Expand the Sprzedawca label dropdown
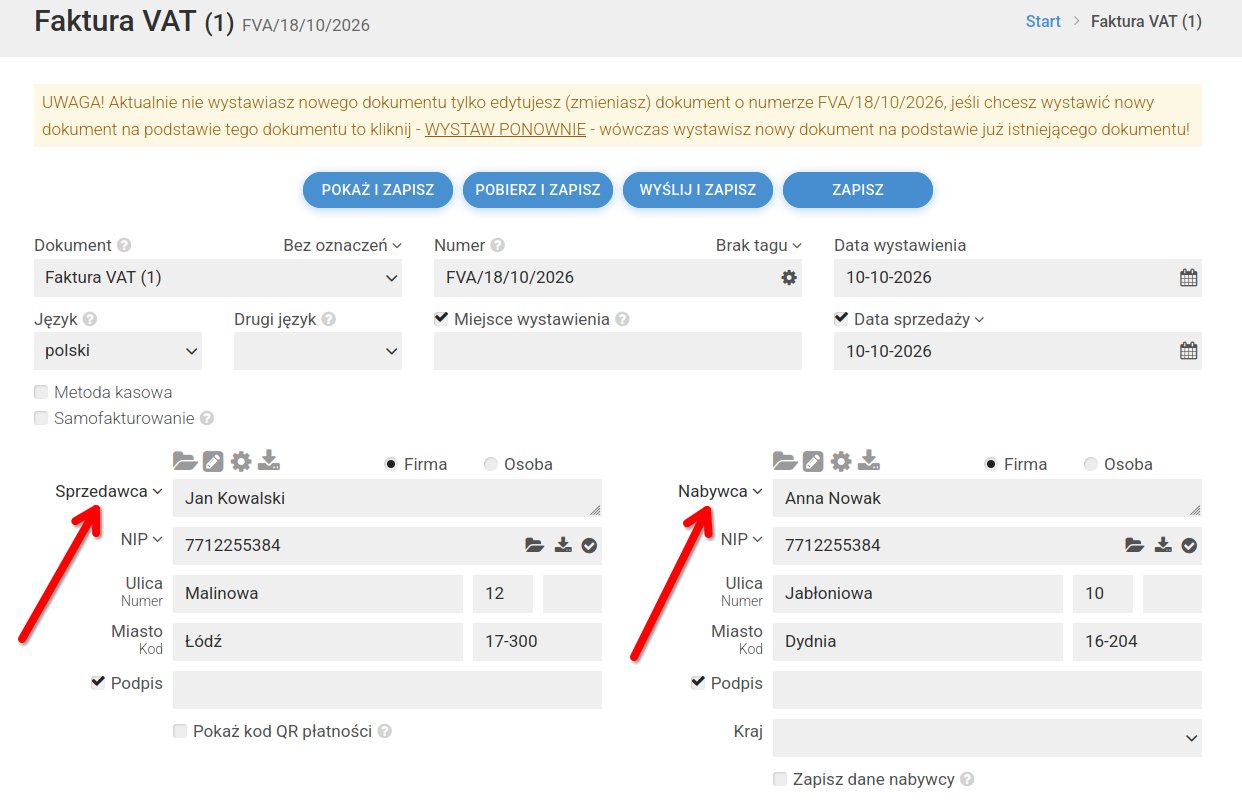Viewport: 1242px width, 808px height. pos(109,491)
